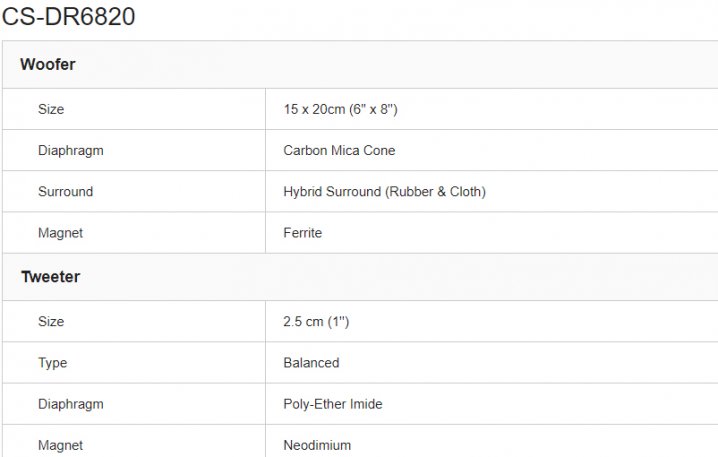Click the Woofer heading text
The image size is (718, 457).
(x=48, y=65)
